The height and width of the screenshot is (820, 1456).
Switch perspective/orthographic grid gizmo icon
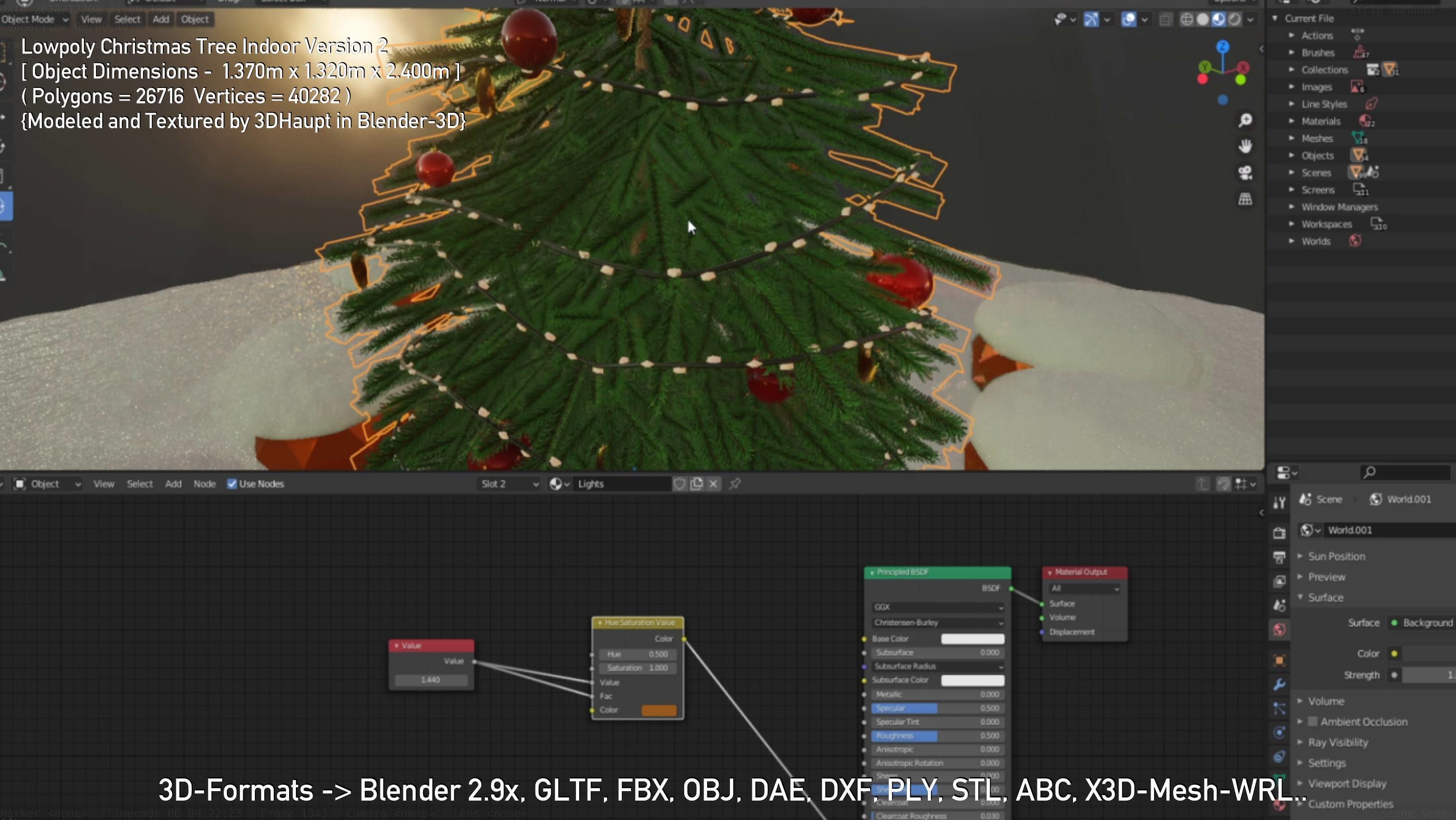pyautogui.click(x=1245, y=199)
